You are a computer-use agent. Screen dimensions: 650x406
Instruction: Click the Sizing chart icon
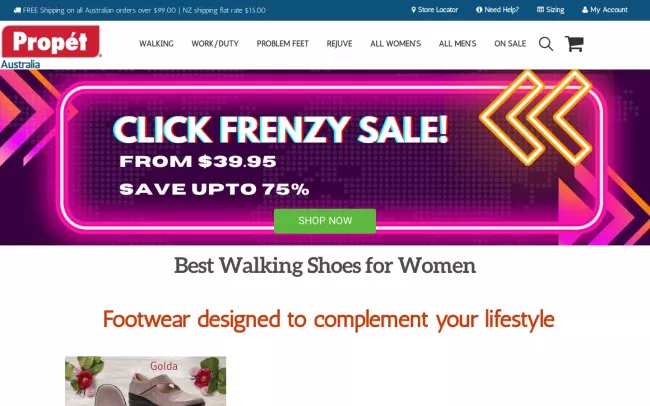click(540, 10)
